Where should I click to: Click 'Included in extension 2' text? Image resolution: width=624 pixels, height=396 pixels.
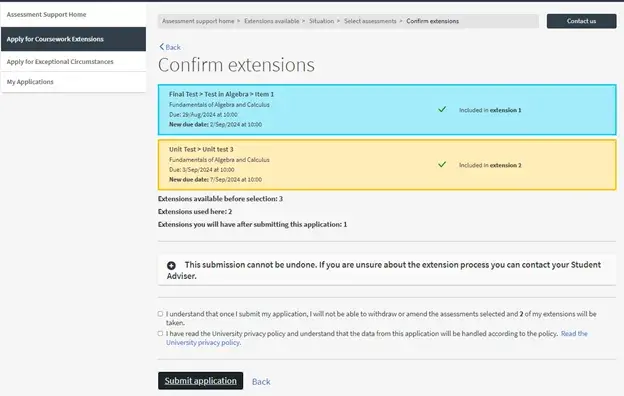490,165
